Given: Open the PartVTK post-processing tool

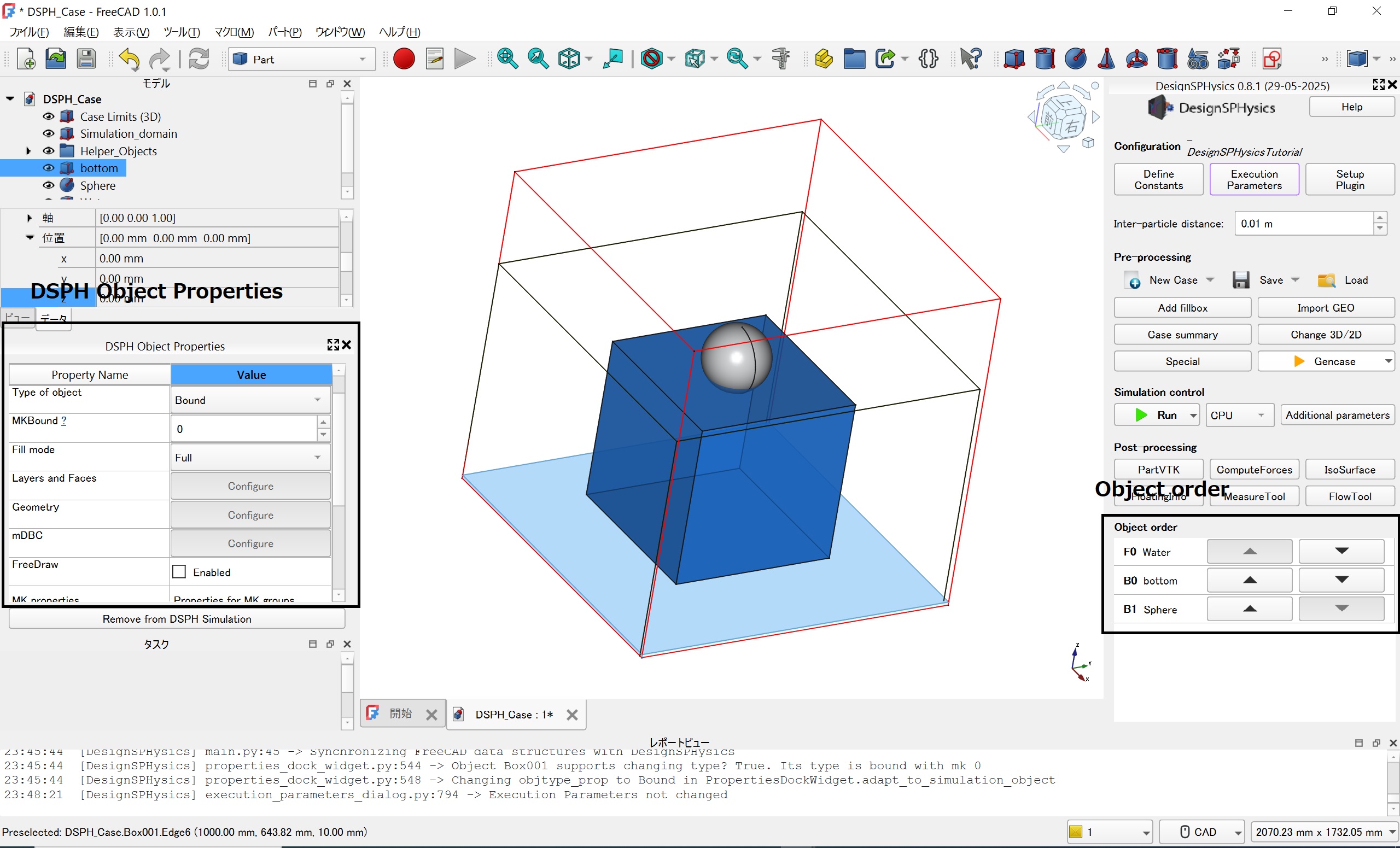Looking at the screenshot, I should 1158,469.
